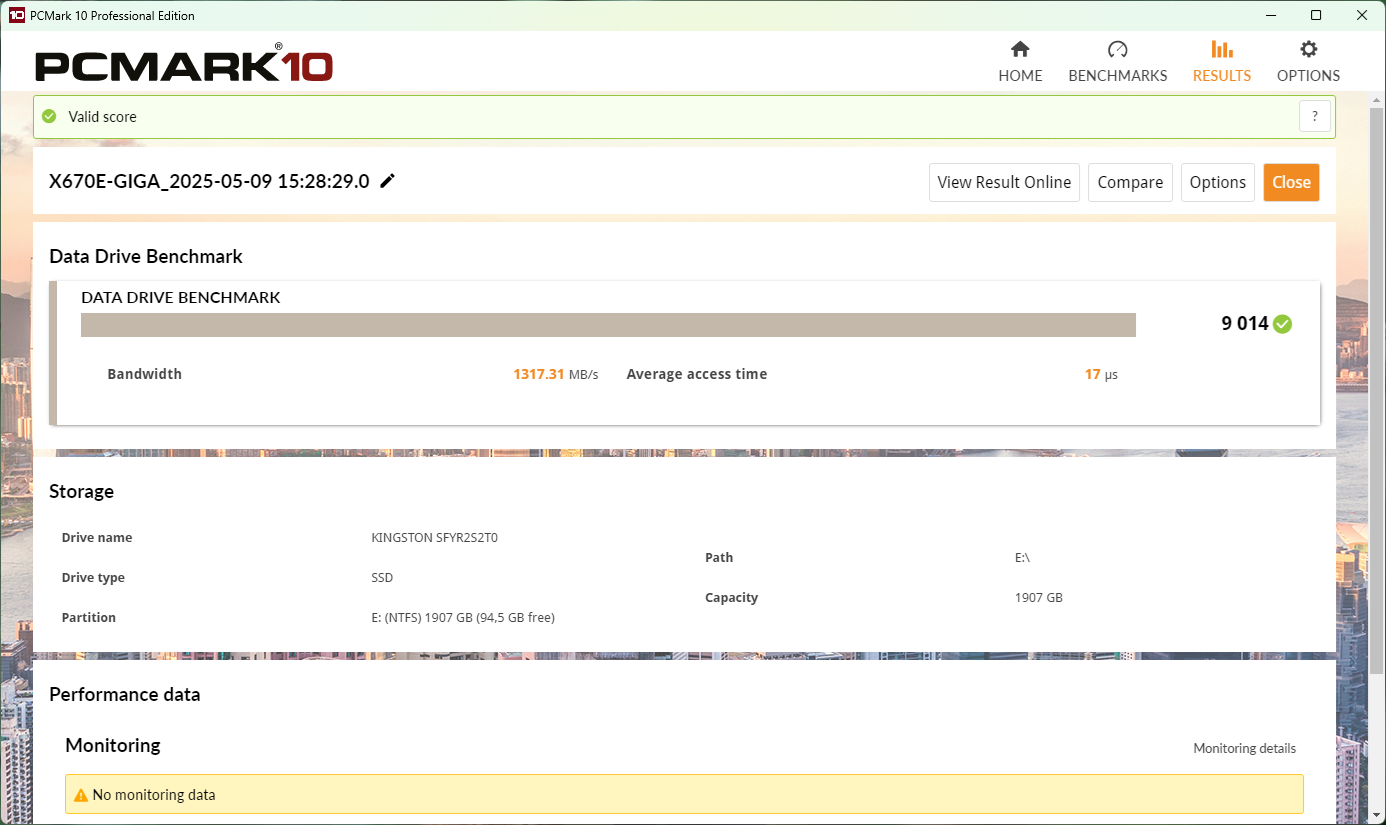
Task: Close the result with orange Close button
Action: tap(1291, 182)
